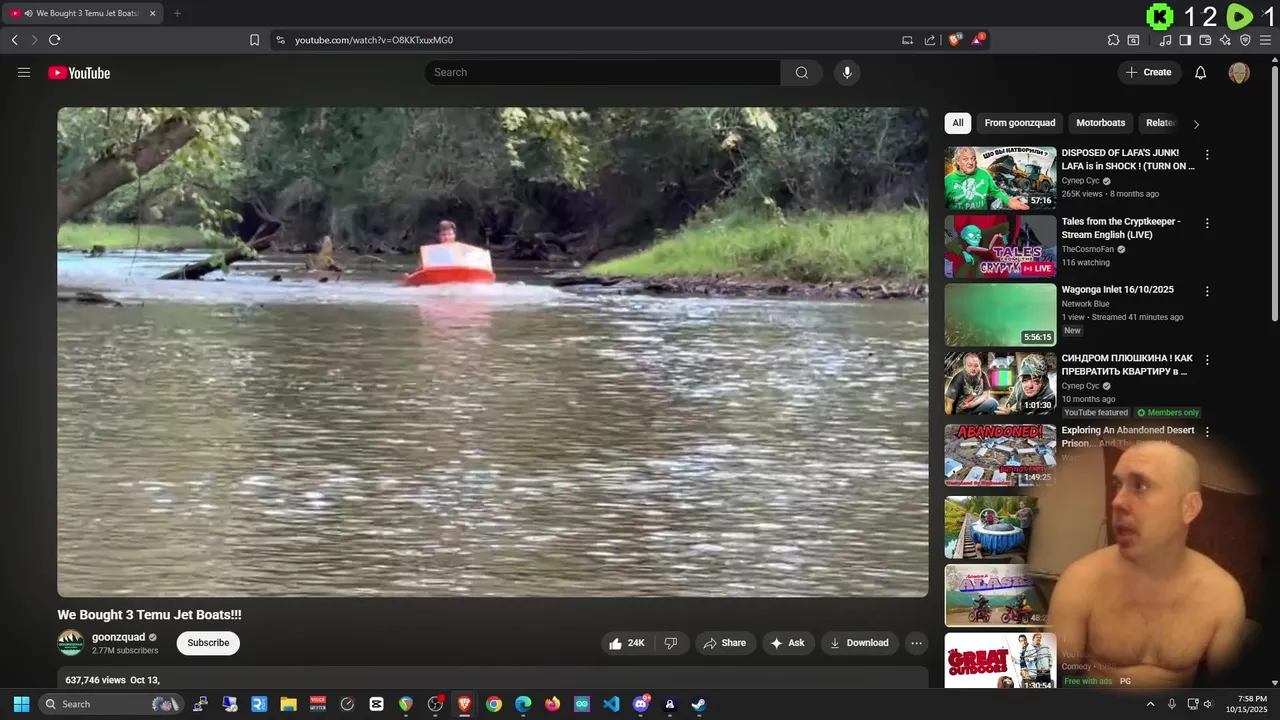Open the 1:01:30 СИНДРОМ ПЛЮШКИНА thumbnail
This screenshot has width=1280, height=720.
point(1000,383)
